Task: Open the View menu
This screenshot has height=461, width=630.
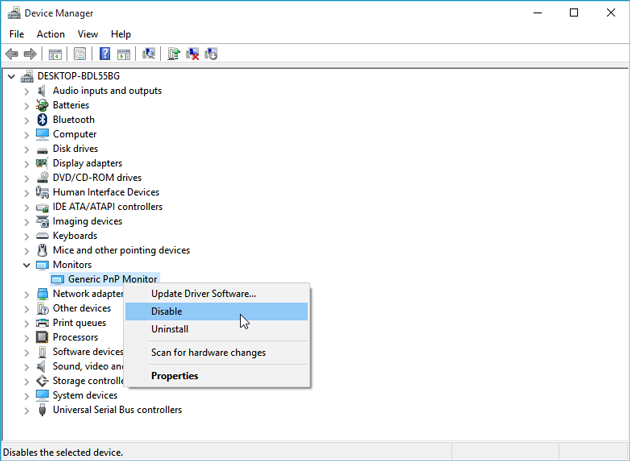Action: click(x=88, y=34)
